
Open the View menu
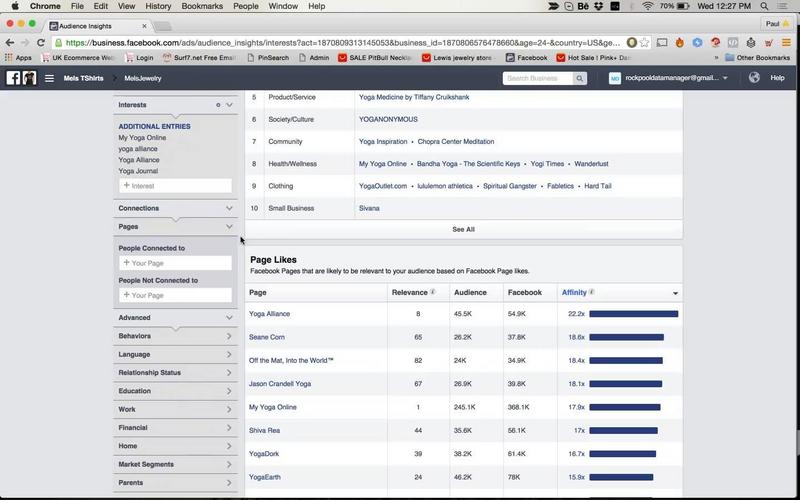(x=126, y=6)
